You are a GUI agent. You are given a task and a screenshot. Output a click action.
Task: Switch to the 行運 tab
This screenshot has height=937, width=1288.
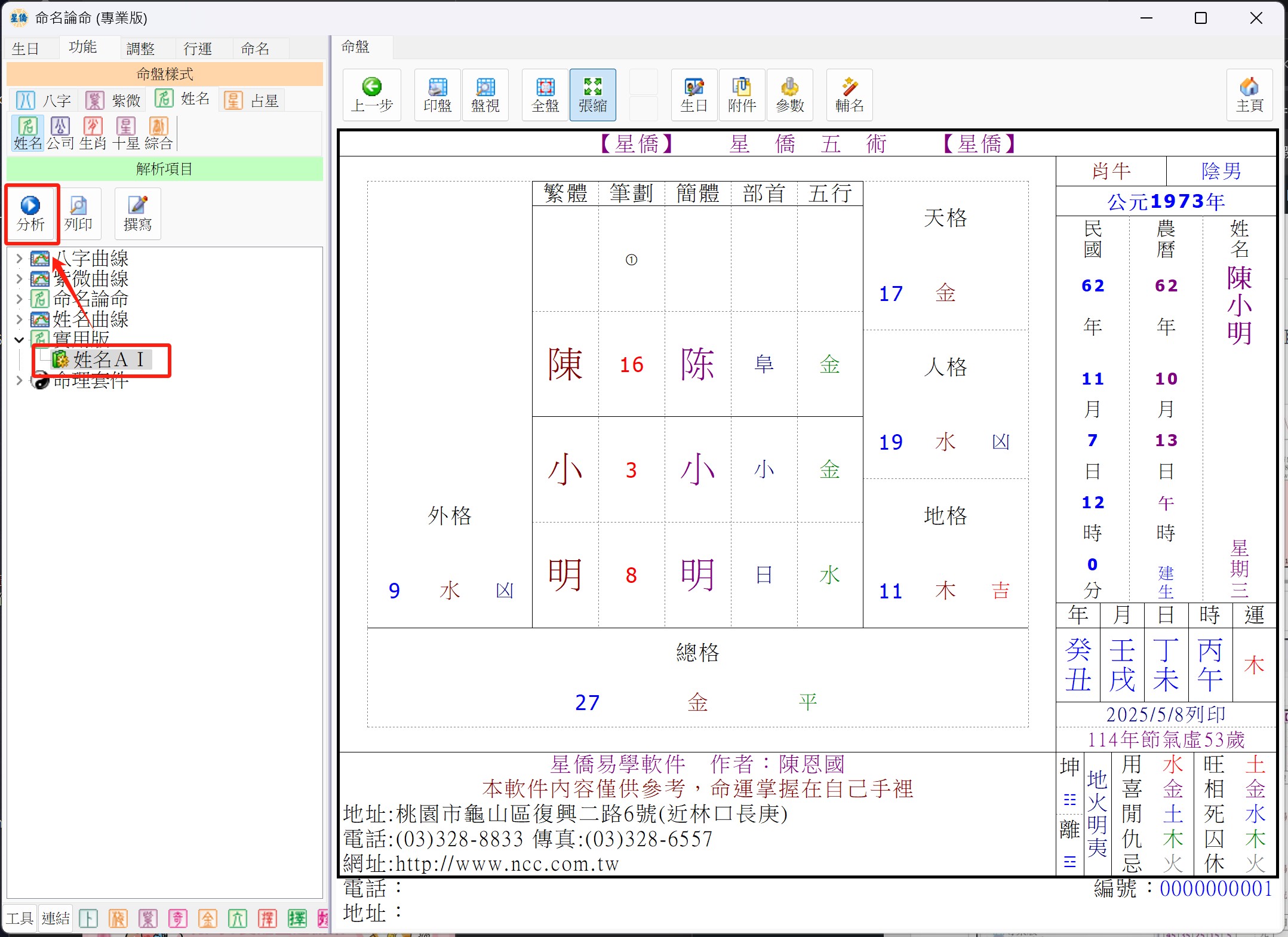(x=198, y=48)
